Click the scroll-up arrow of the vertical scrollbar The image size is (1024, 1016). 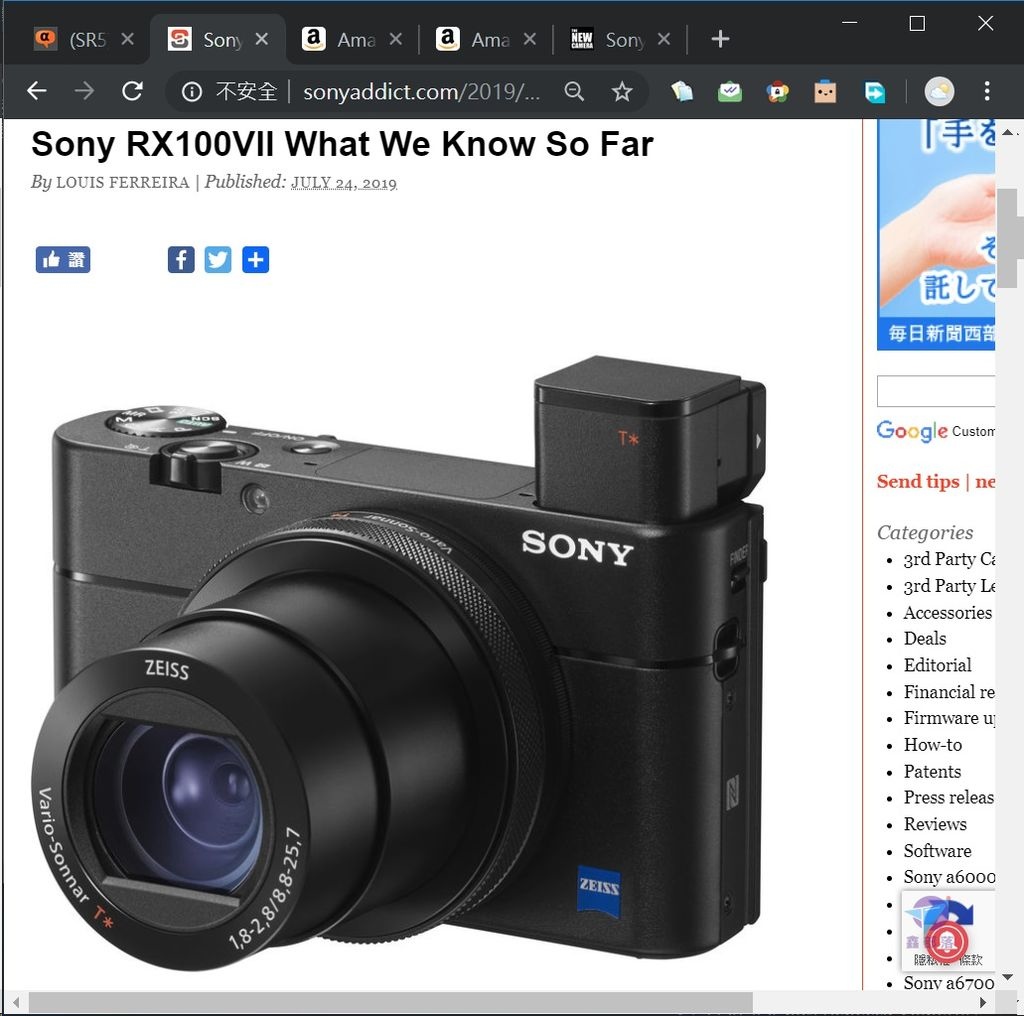coord(1007,132)
